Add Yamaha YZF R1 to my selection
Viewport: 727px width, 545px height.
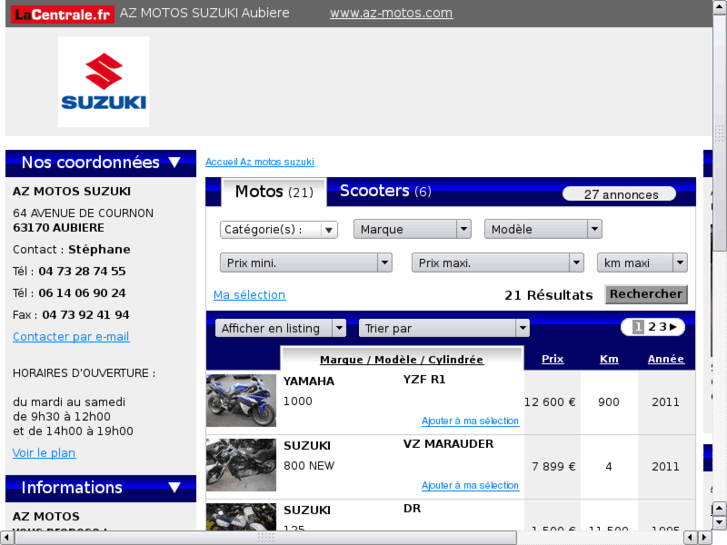(470, 421)
